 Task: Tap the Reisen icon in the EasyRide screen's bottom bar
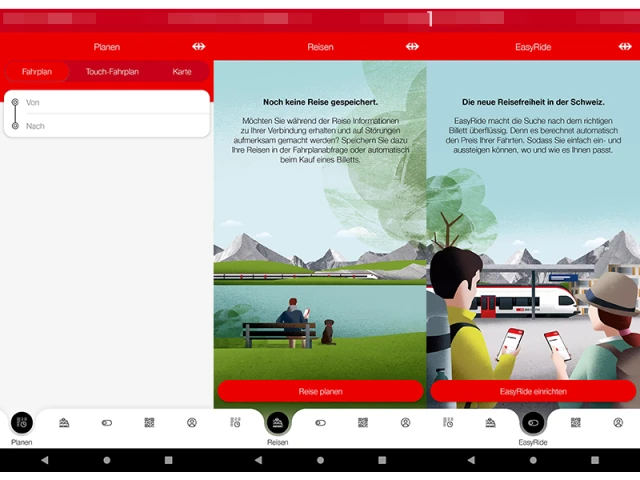tap(491, 423)
